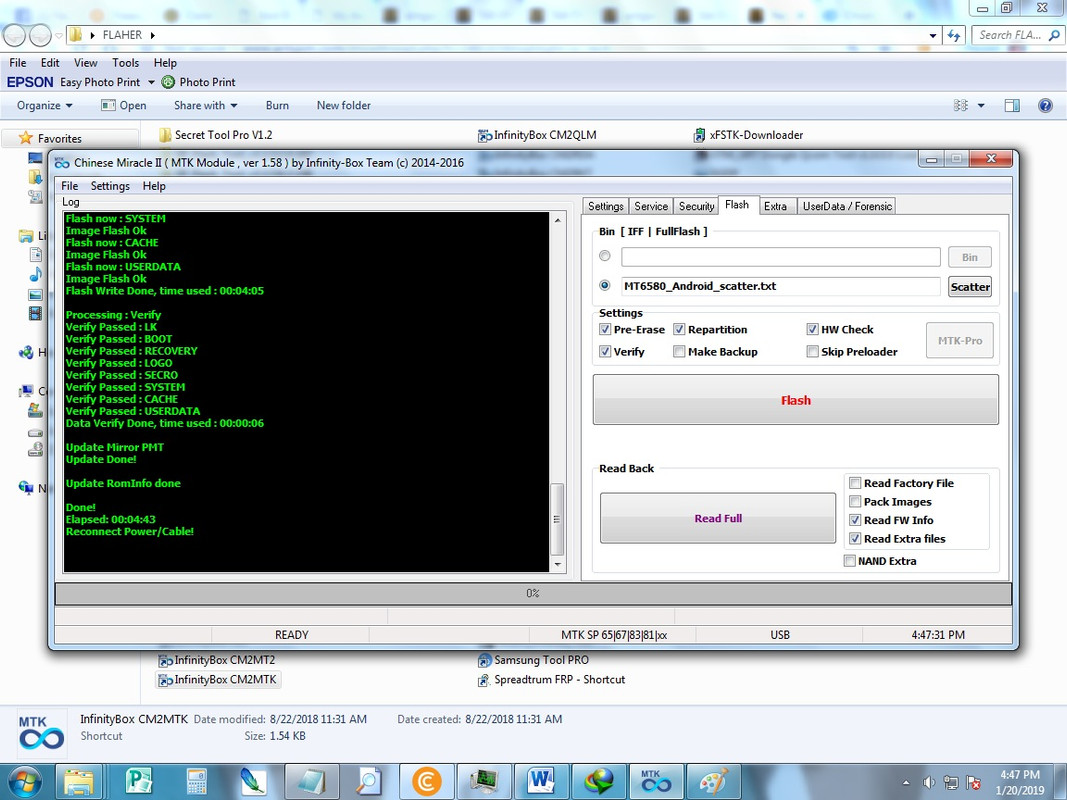Click the red Flash button
The image size is (1067, 800).
pyautogui.click(x=795, y=400)
